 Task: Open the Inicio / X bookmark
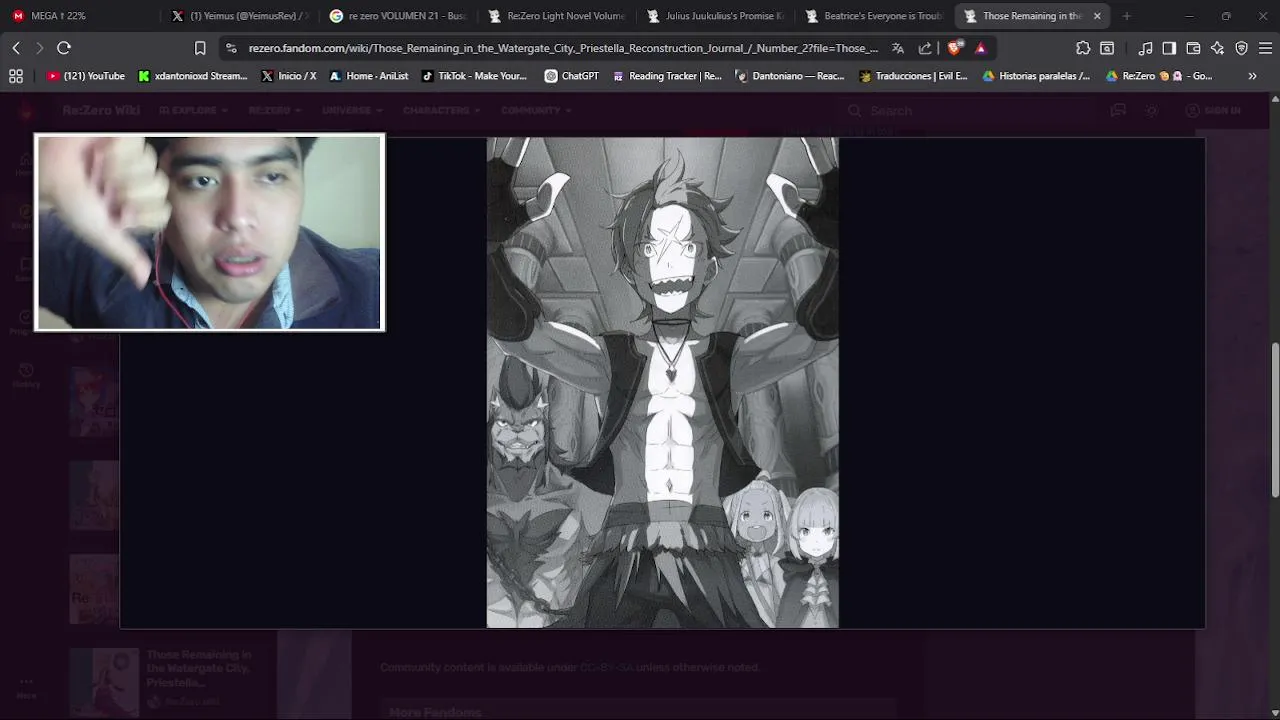click(289, 76)
